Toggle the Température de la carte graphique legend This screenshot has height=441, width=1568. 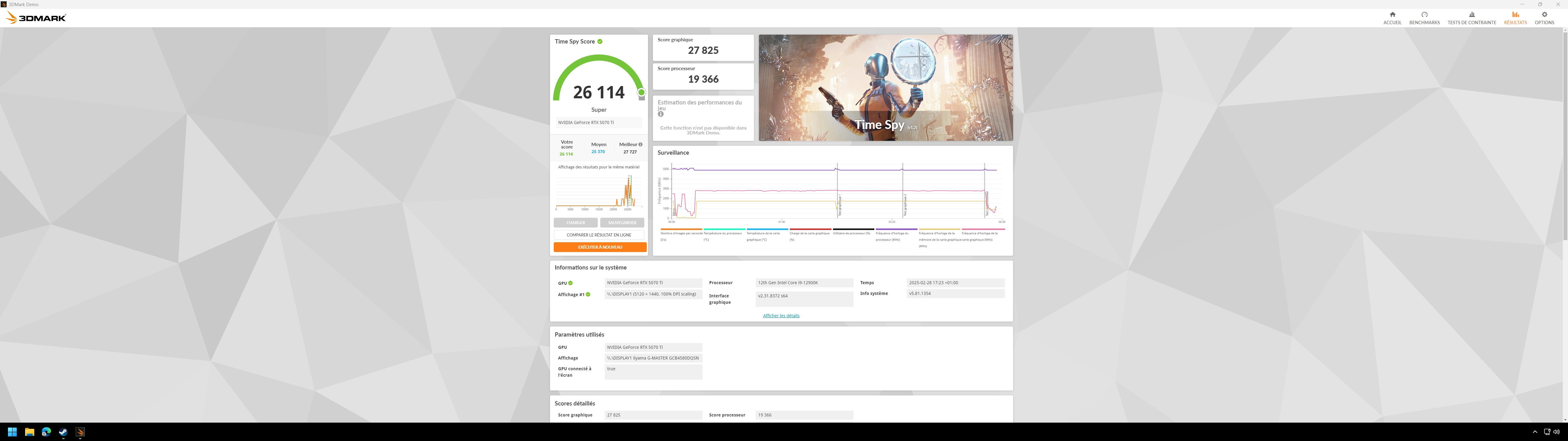(x=767, y=235)
